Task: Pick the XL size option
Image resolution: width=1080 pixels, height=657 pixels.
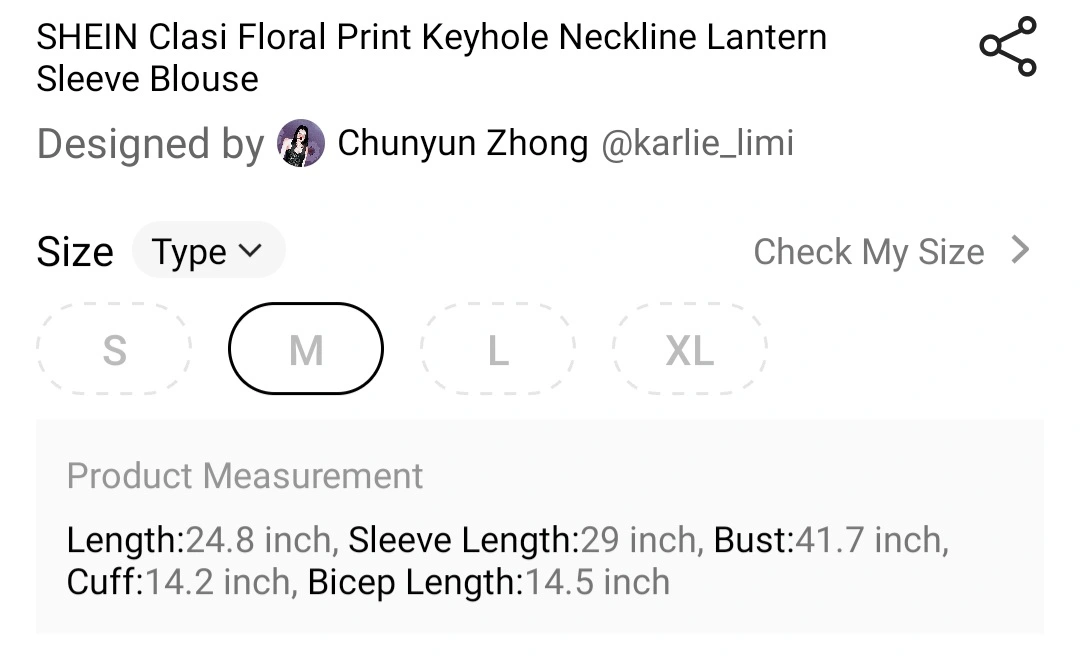Action: [689, 348]
